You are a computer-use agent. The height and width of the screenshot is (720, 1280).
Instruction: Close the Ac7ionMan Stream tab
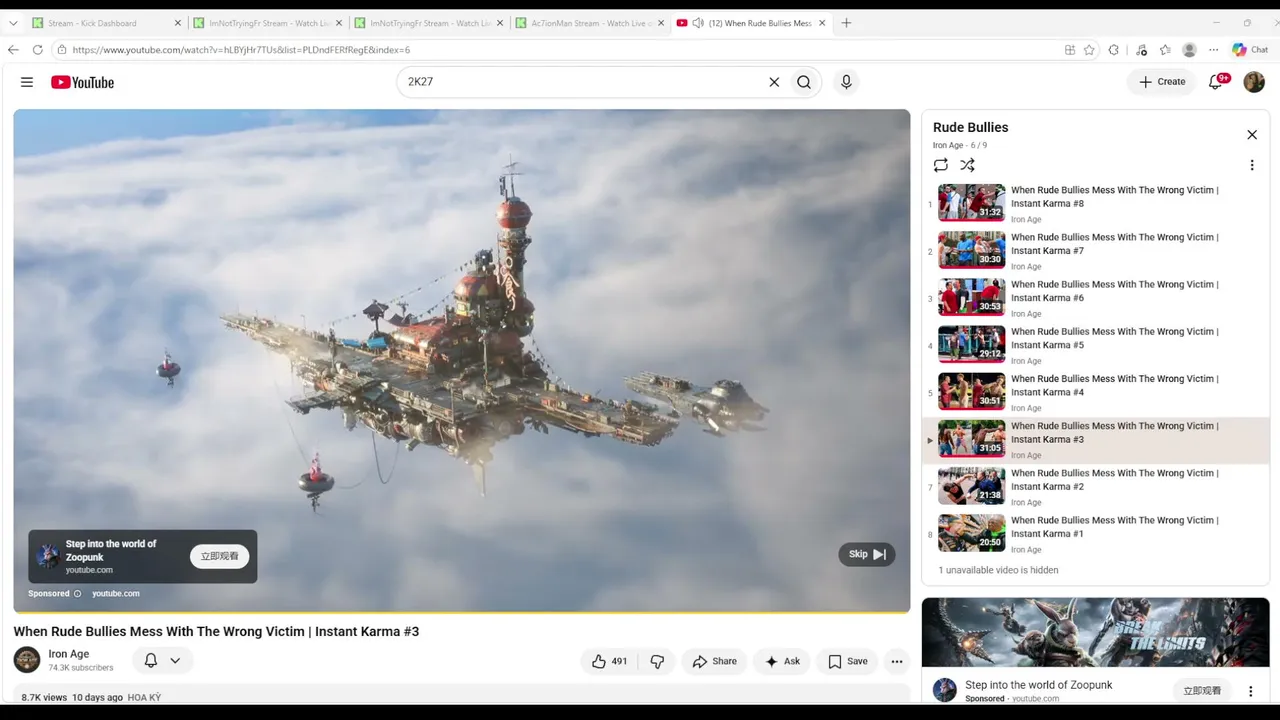point(661,23)
